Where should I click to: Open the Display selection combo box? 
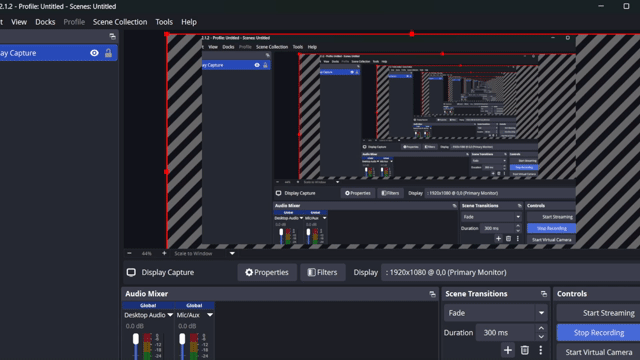pyautogui.click(x=510, y=272)
